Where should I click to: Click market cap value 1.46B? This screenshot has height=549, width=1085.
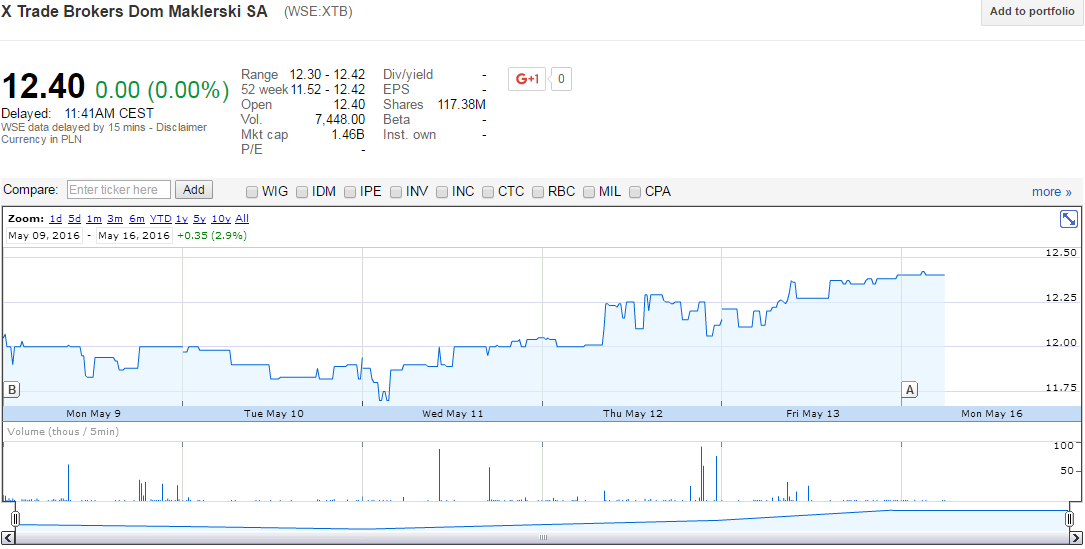349,134
